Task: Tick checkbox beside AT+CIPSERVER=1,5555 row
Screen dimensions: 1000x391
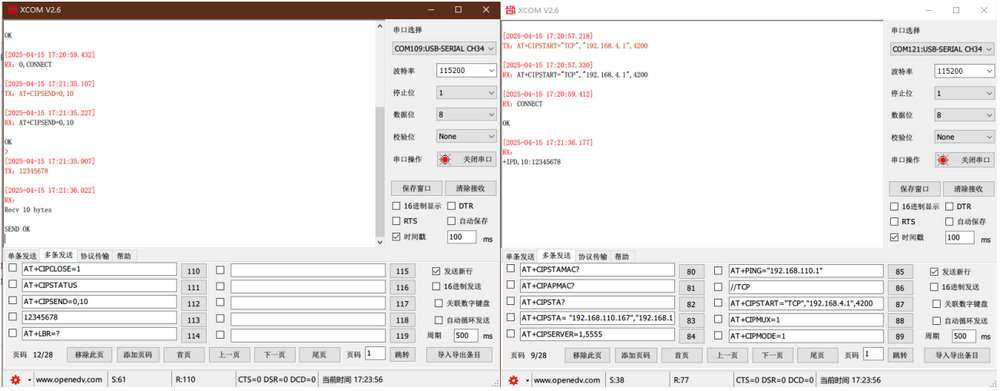Action: tap(511, 333)
